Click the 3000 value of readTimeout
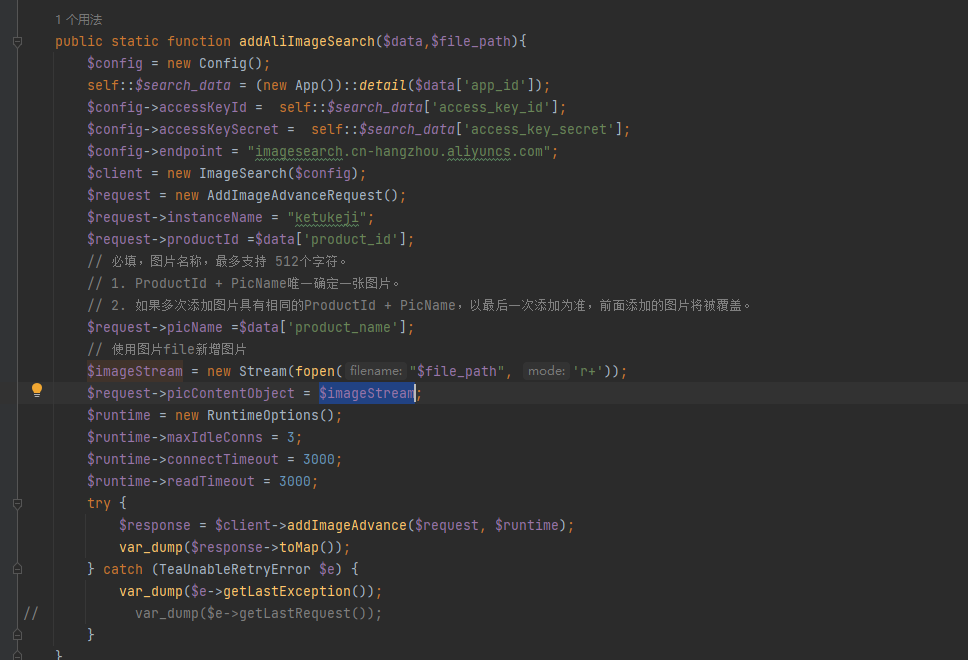The width and height of the screenshot is (968, 660). (x=294, y=481)
